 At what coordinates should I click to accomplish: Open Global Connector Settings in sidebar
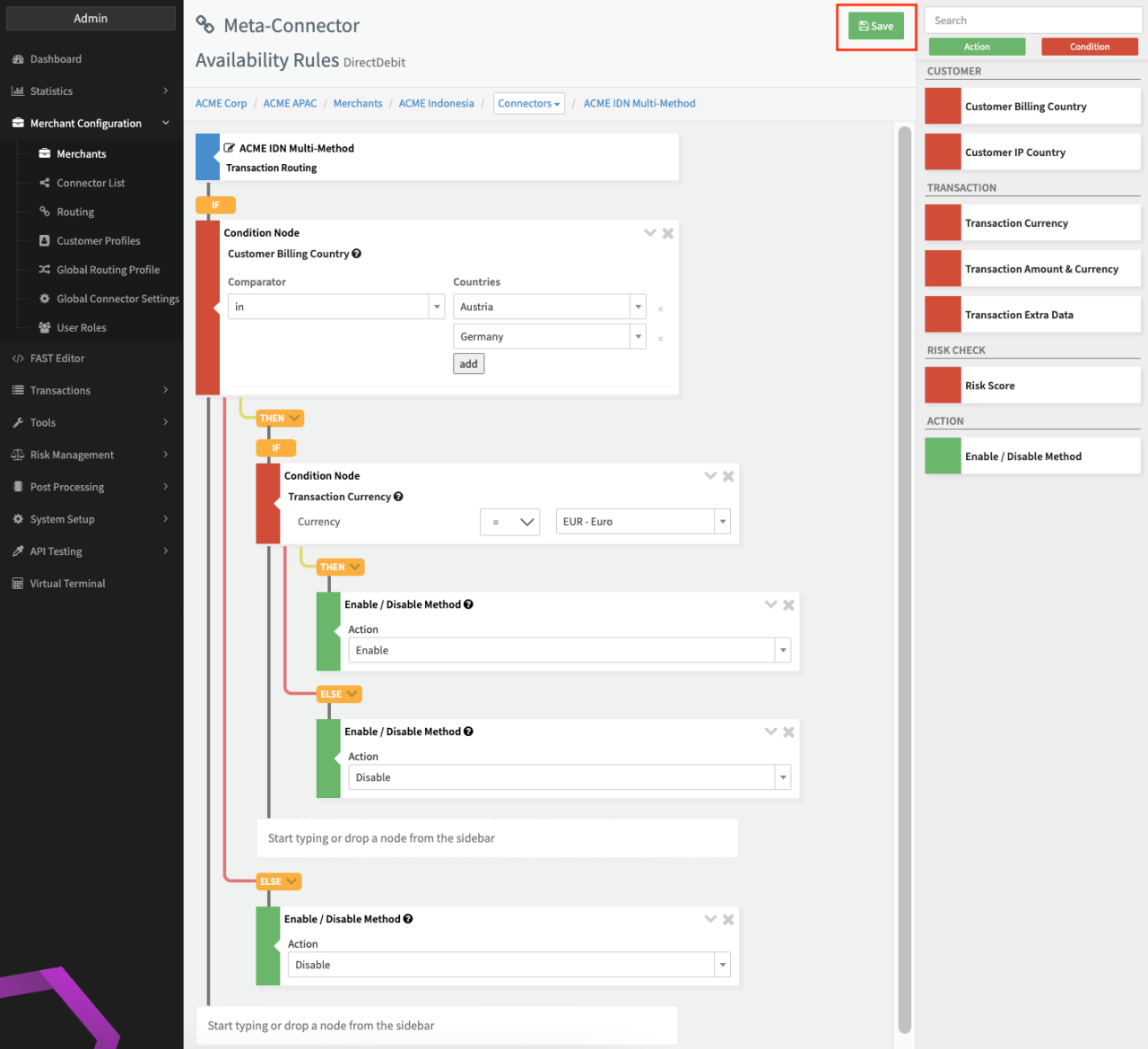(x=117, y=299)
